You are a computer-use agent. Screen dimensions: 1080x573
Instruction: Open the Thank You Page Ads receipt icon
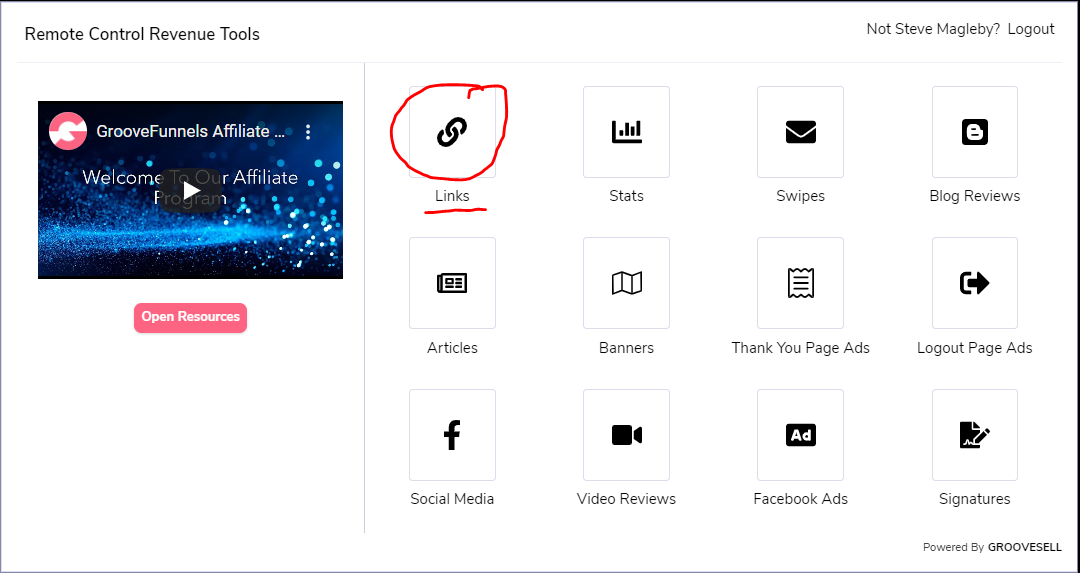[x=800, y=283]
